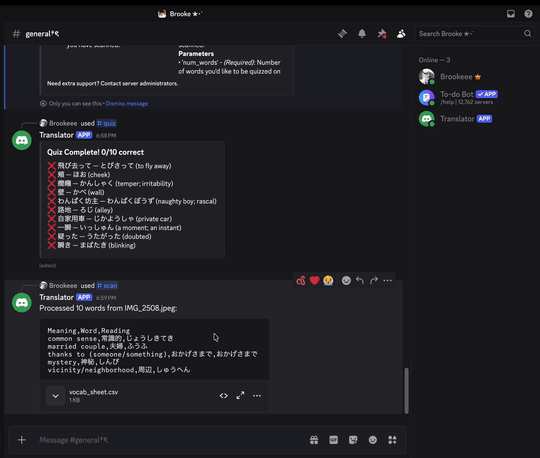Screen dimensions: 540x458
Task: Click the Dismiss message link
Action: click(127, 104)
